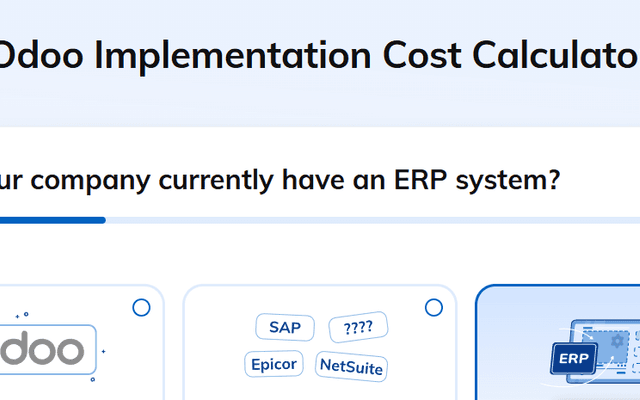The width and height of the screenshot is (640, 400).
Task: Click the unfilled part of progress bar
Action: pos(370,220)
